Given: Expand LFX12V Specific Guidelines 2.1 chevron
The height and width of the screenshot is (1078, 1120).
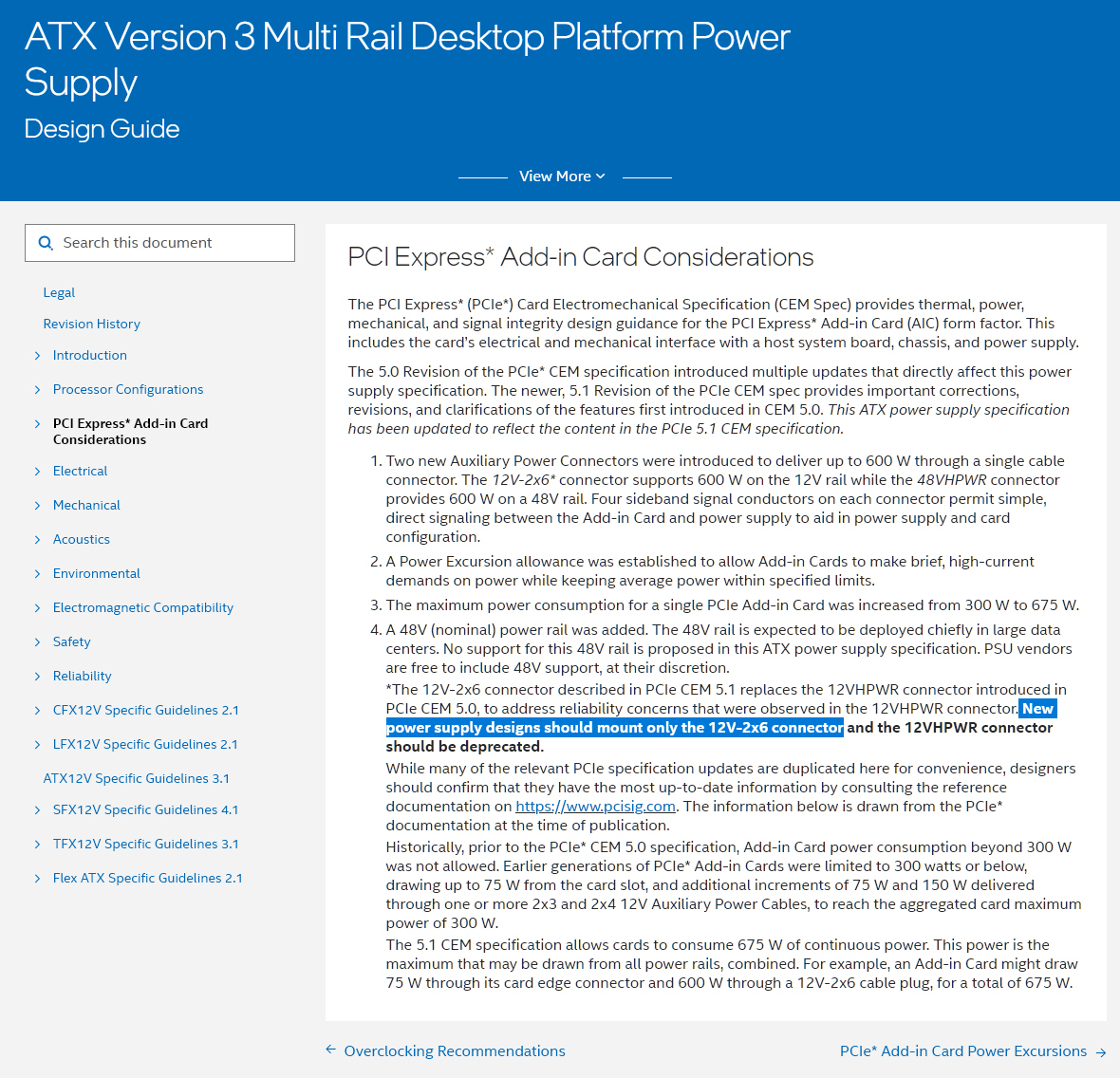Looking at the screenshot, I should coord(38,745).
